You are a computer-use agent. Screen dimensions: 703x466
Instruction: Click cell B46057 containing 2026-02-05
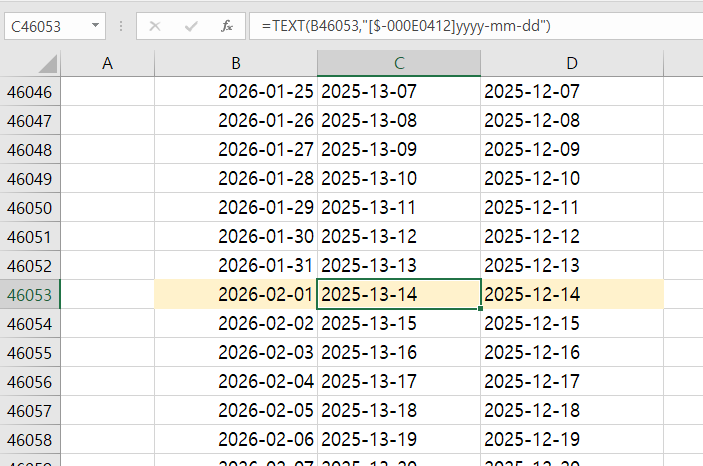pyautogui.click(x=236, y=411)
